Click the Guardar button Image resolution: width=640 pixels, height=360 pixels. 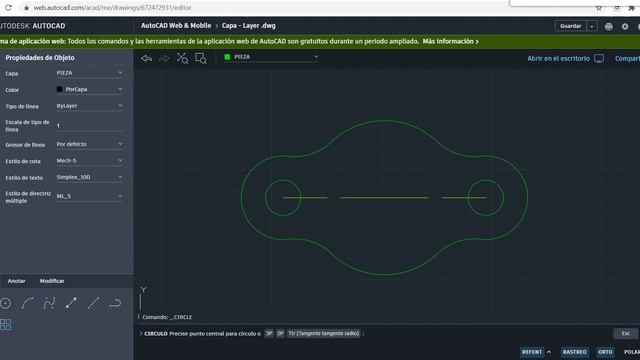pos(570,26)
